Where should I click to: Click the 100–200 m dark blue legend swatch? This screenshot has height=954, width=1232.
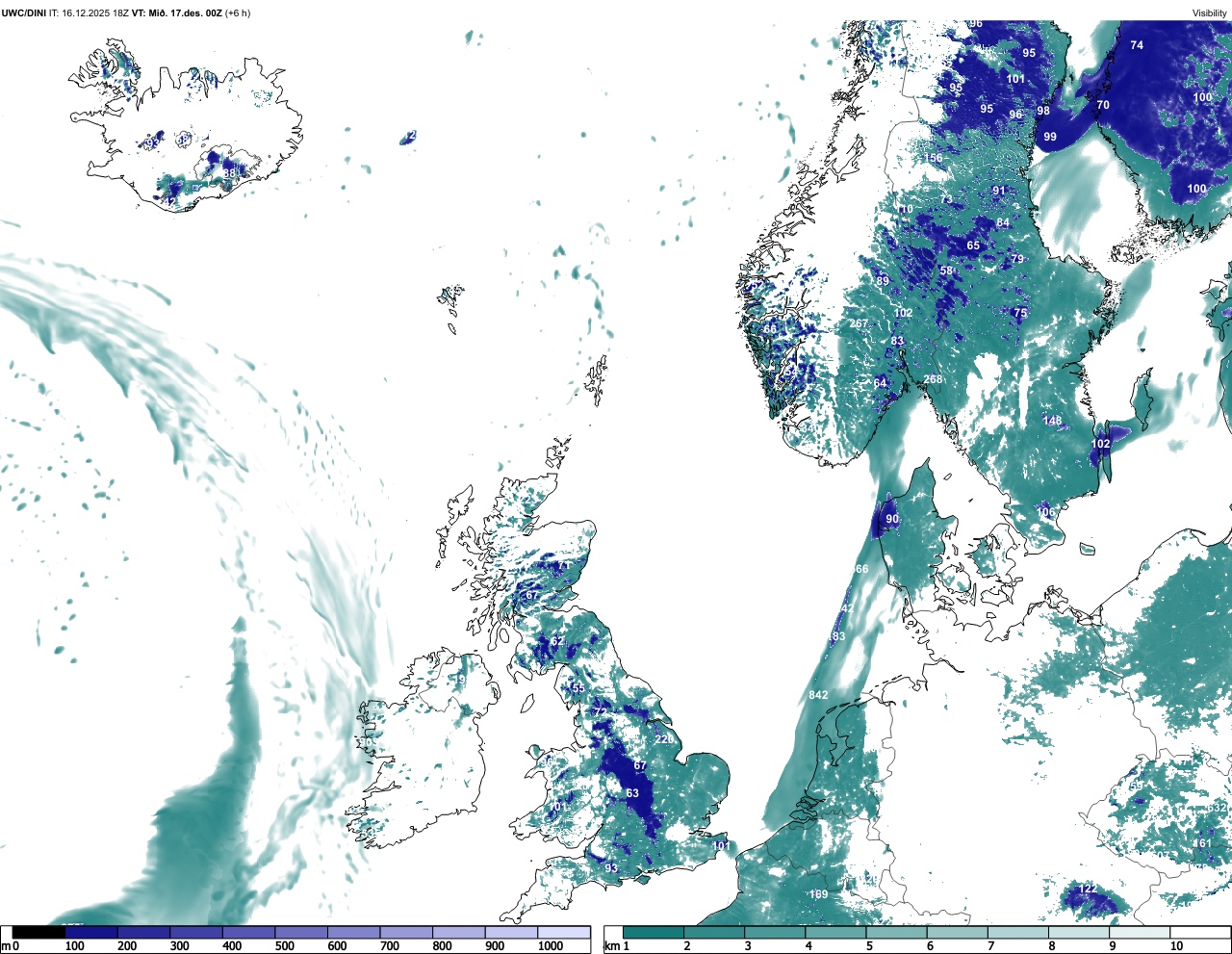90,932
